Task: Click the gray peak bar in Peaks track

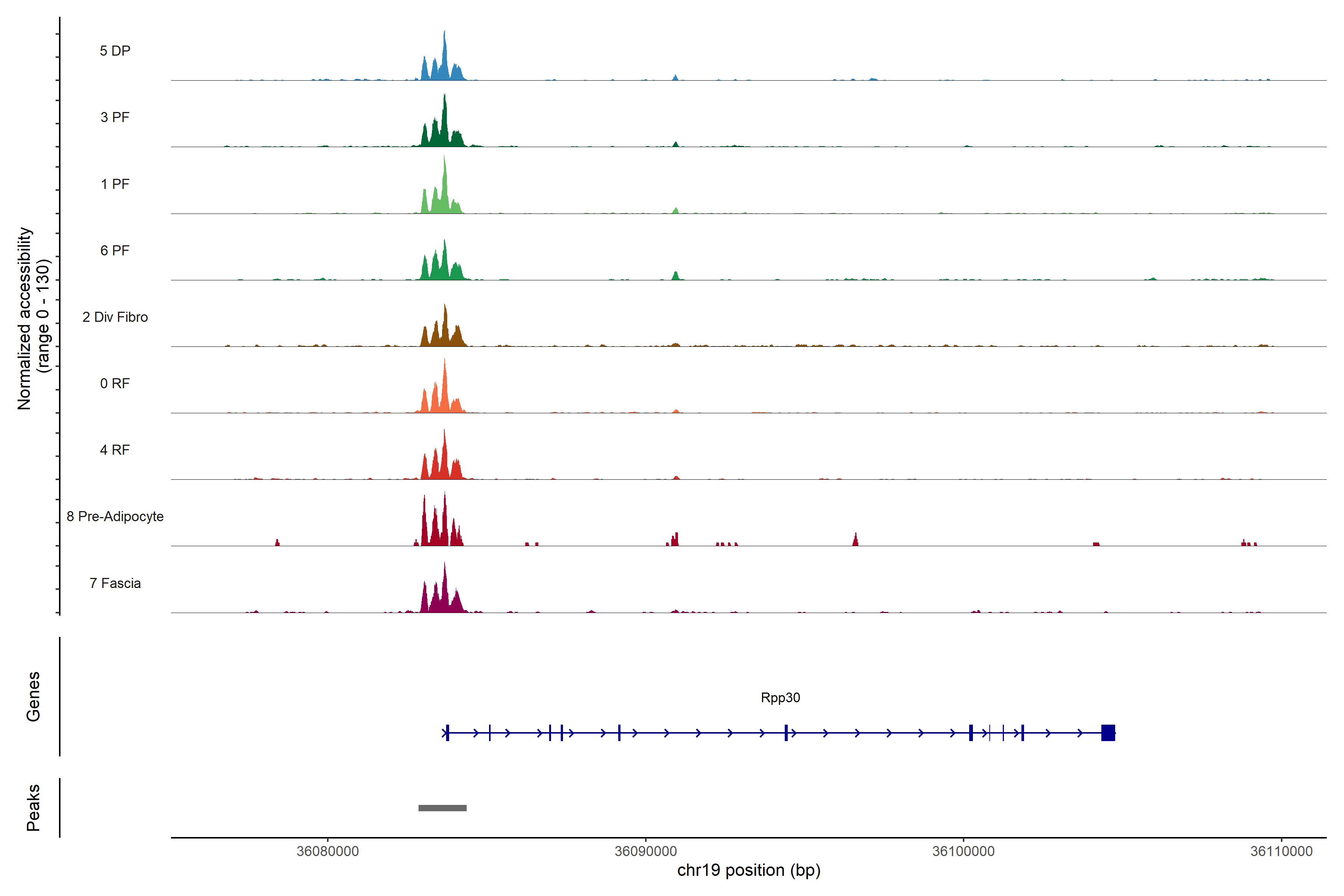Action: click(x=442, y=808)
